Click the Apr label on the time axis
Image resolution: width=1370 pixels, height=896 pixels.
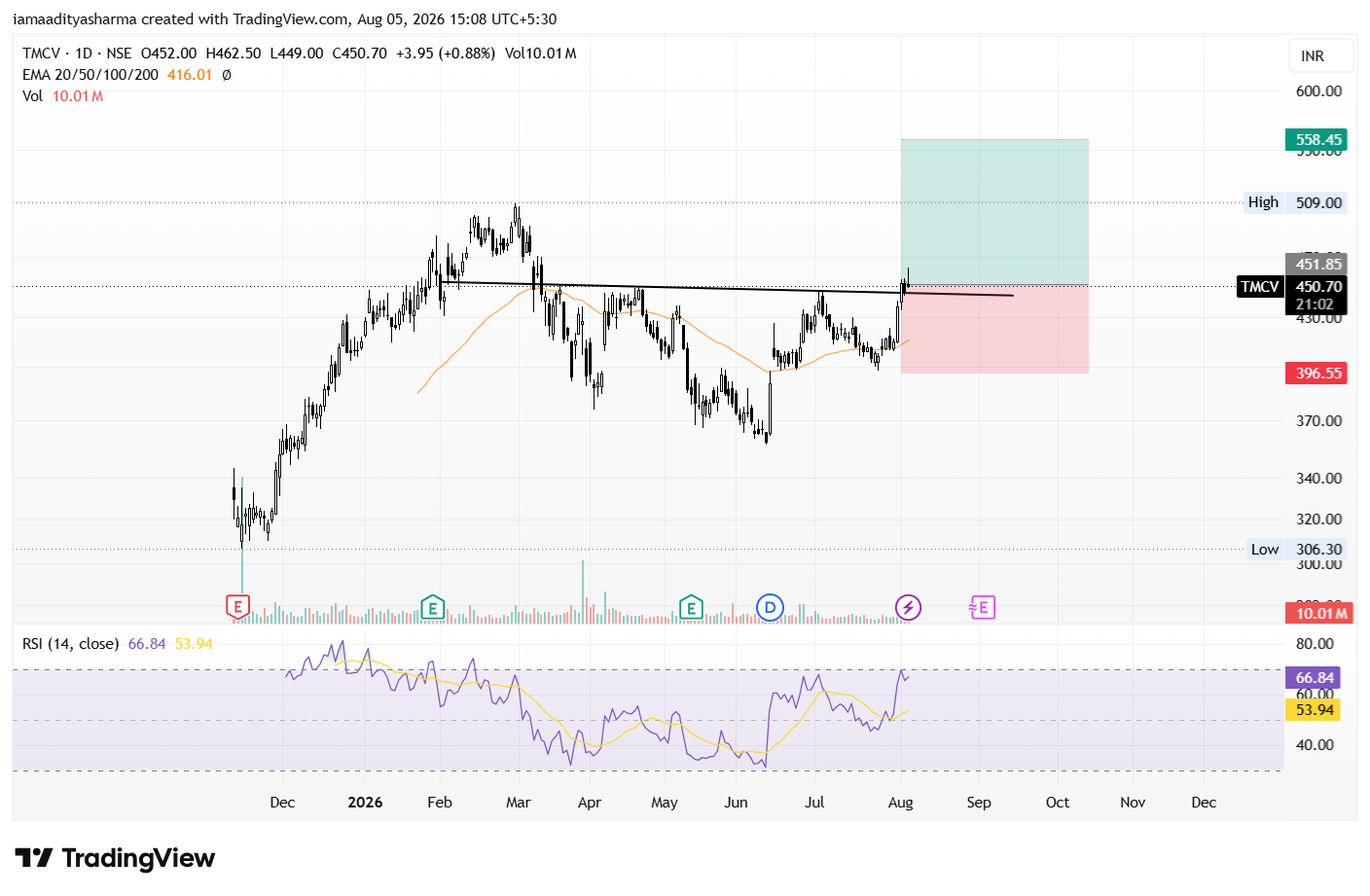coord(590,803)
